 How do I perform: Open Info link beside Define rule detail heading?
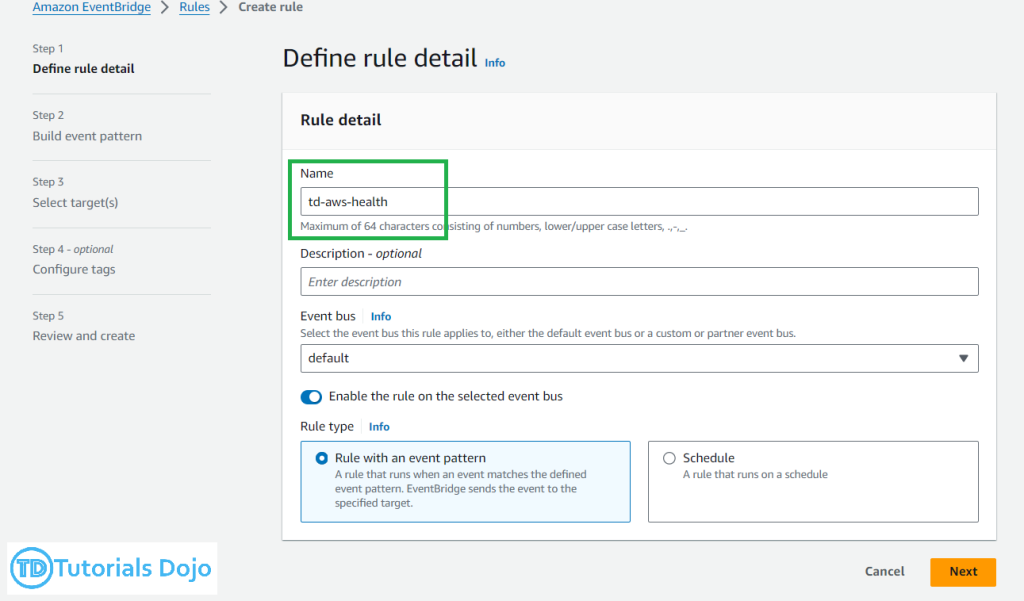[495, 62]
